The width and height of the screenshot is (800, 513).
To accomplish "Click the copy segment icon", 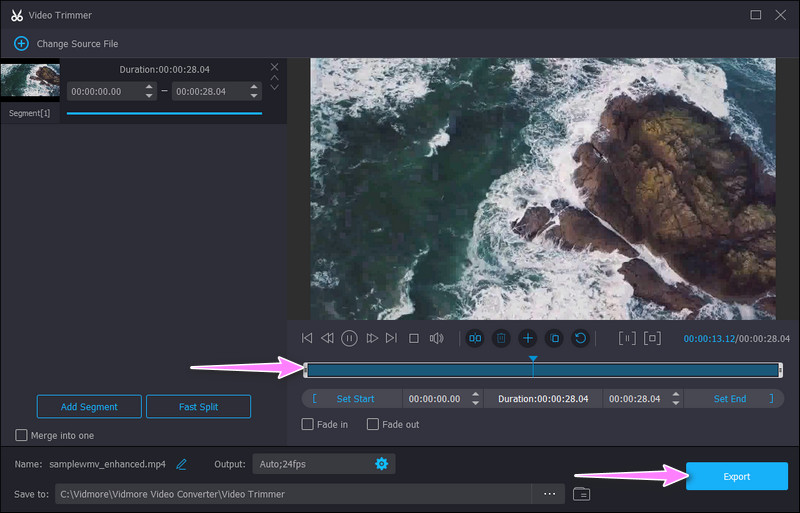I will click(x=553, y=339).
